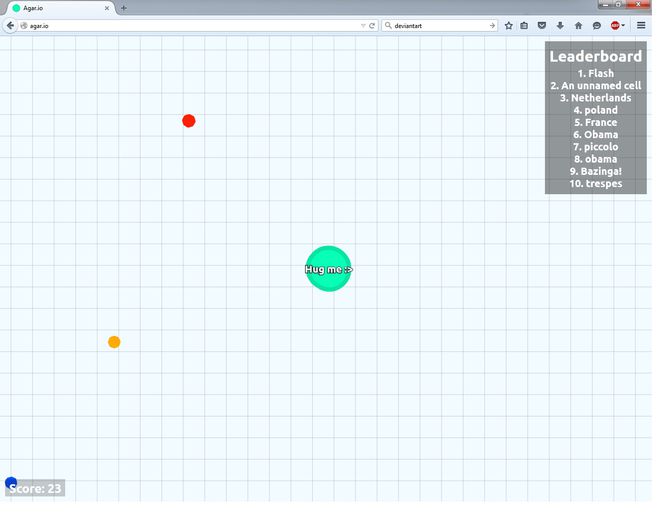Open search engine selector magnifier dropdown
The image size is (658, 525).
(x=388, y=25)
